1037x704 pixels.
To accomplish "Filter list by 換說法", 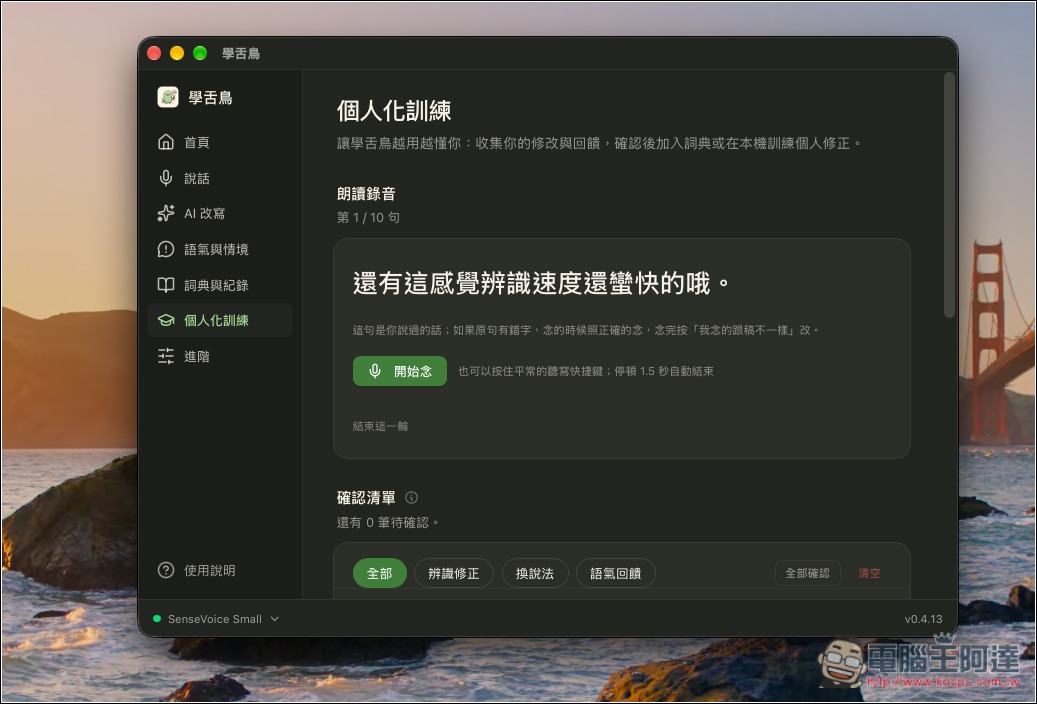I will coord(535,573).
